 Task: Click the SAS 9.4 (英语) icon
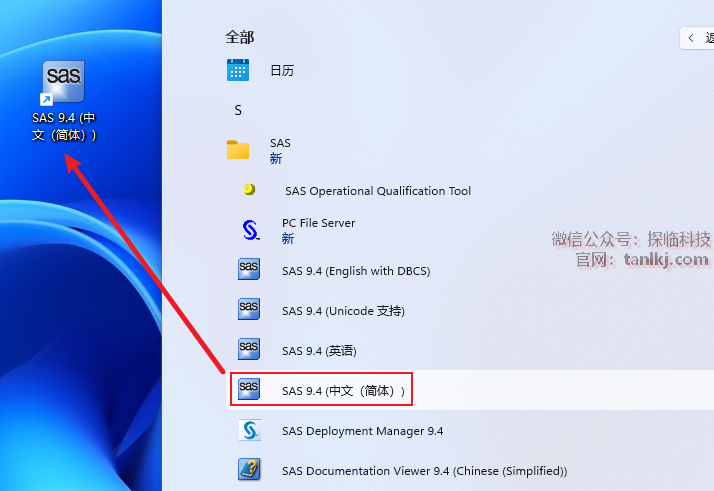pos(249,349)
